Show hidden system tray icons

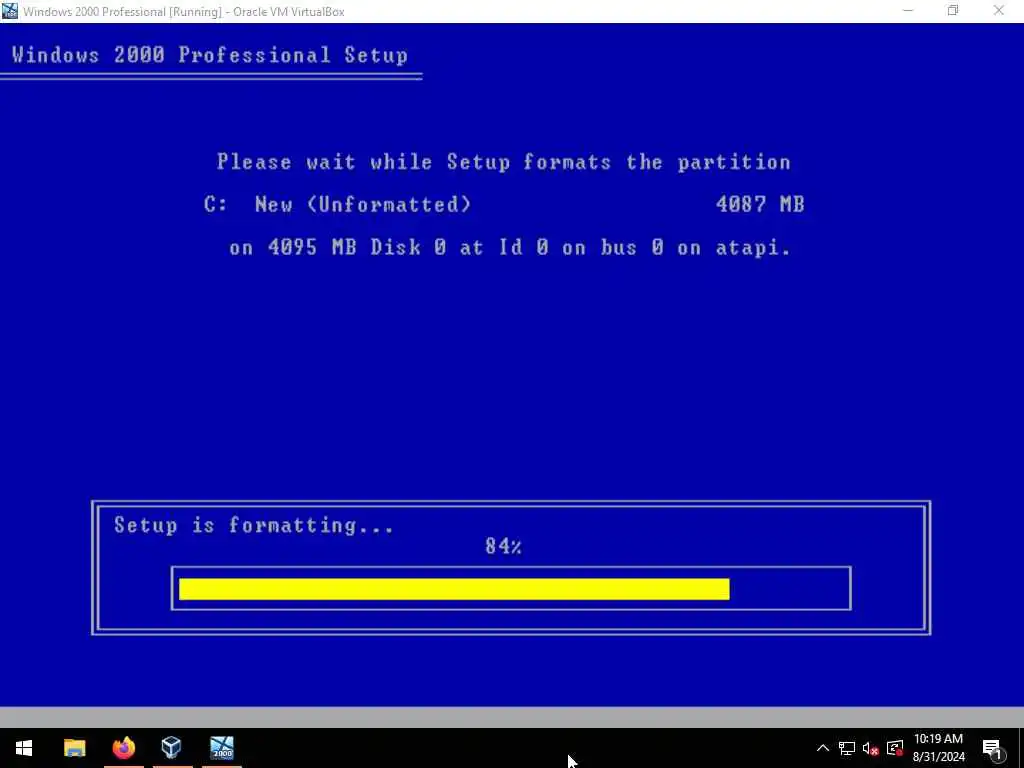pyautogui.click(x=823, y=748)
